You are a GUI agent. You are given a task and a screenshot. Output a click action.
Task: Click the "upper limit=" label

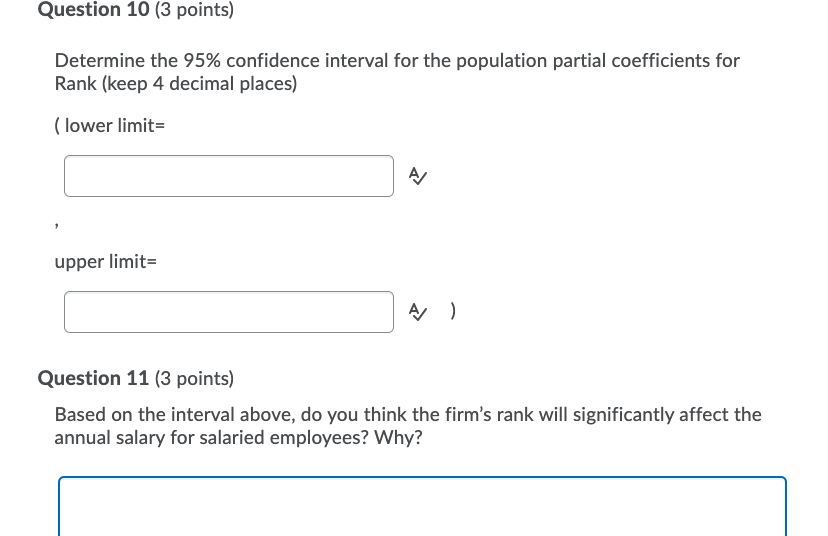[x=106, y=262]
